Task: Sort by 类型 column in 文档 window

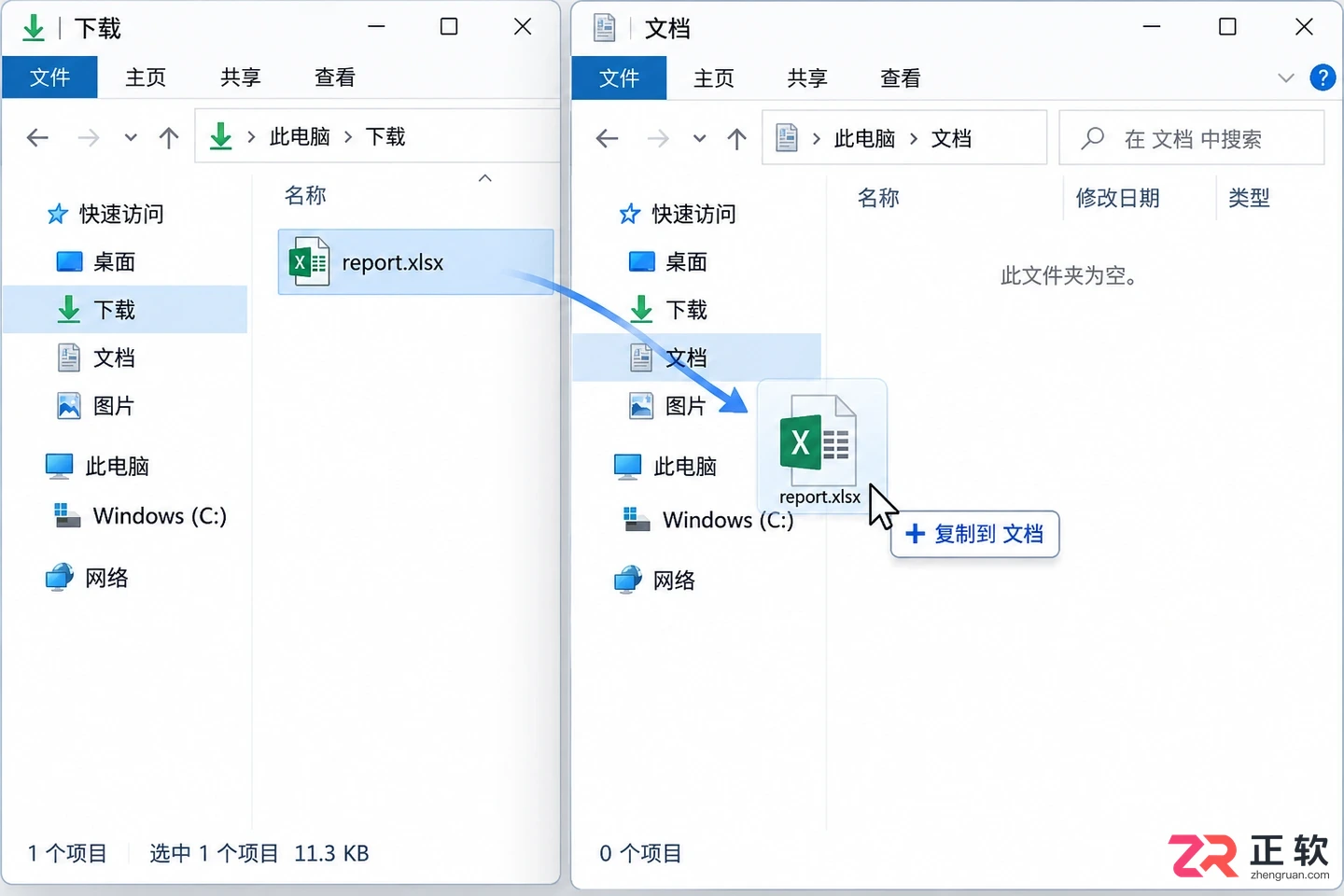Action: point(1249,198)
